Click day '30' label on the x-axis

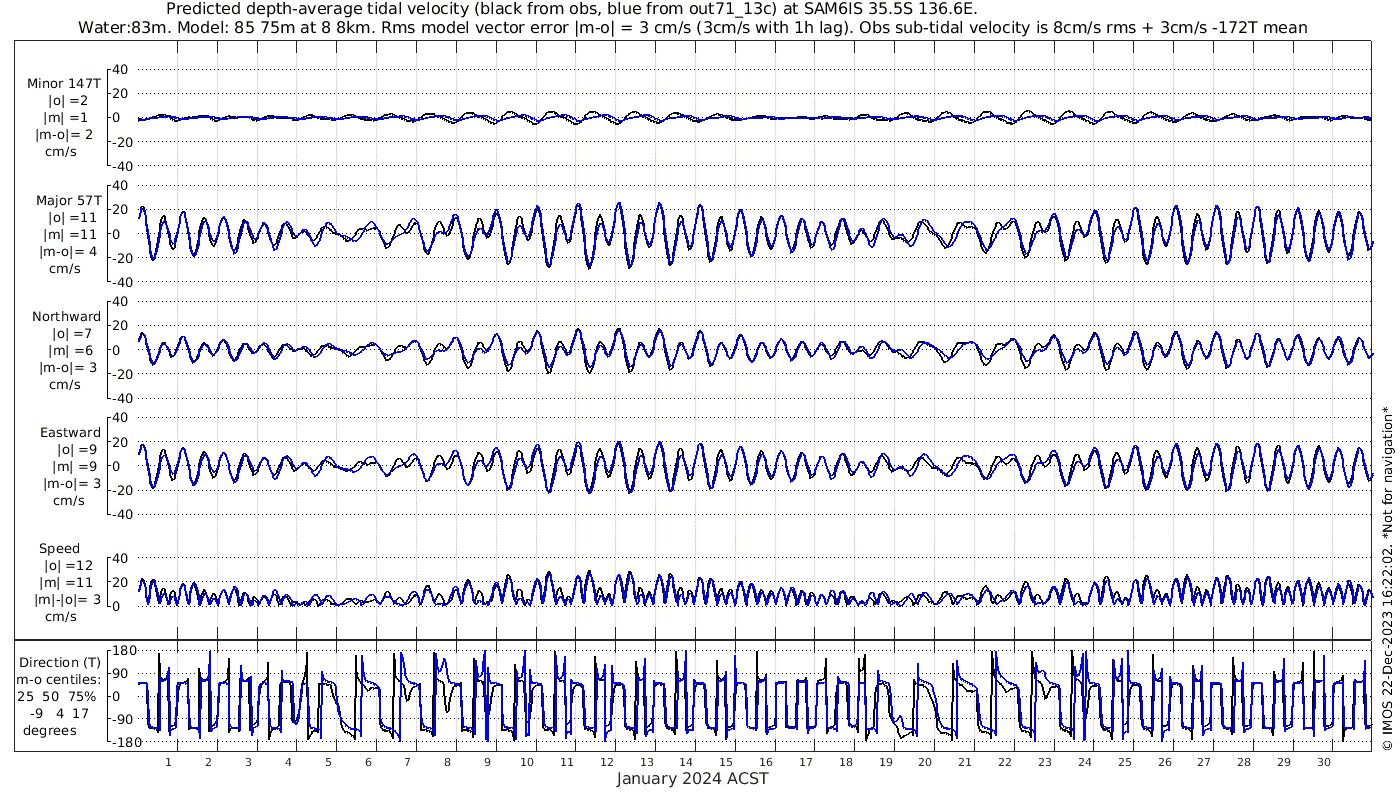click(x=1323, y=762)
